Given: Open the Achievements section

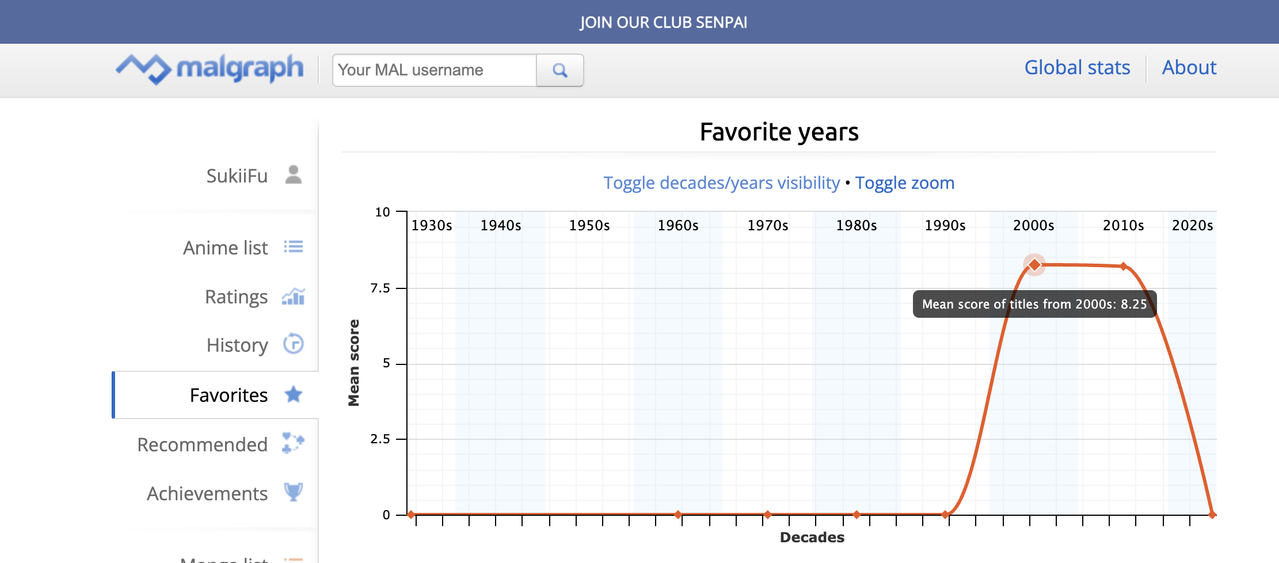Looking at the screenshot, I should coord(207,493).
